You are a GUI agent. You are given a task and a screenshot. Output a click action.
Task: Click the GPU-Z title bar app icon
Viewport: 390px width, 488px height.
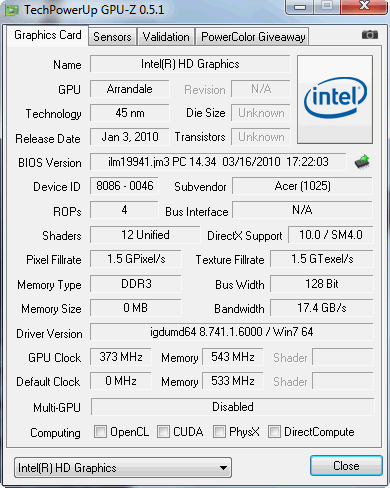point(12,10)
